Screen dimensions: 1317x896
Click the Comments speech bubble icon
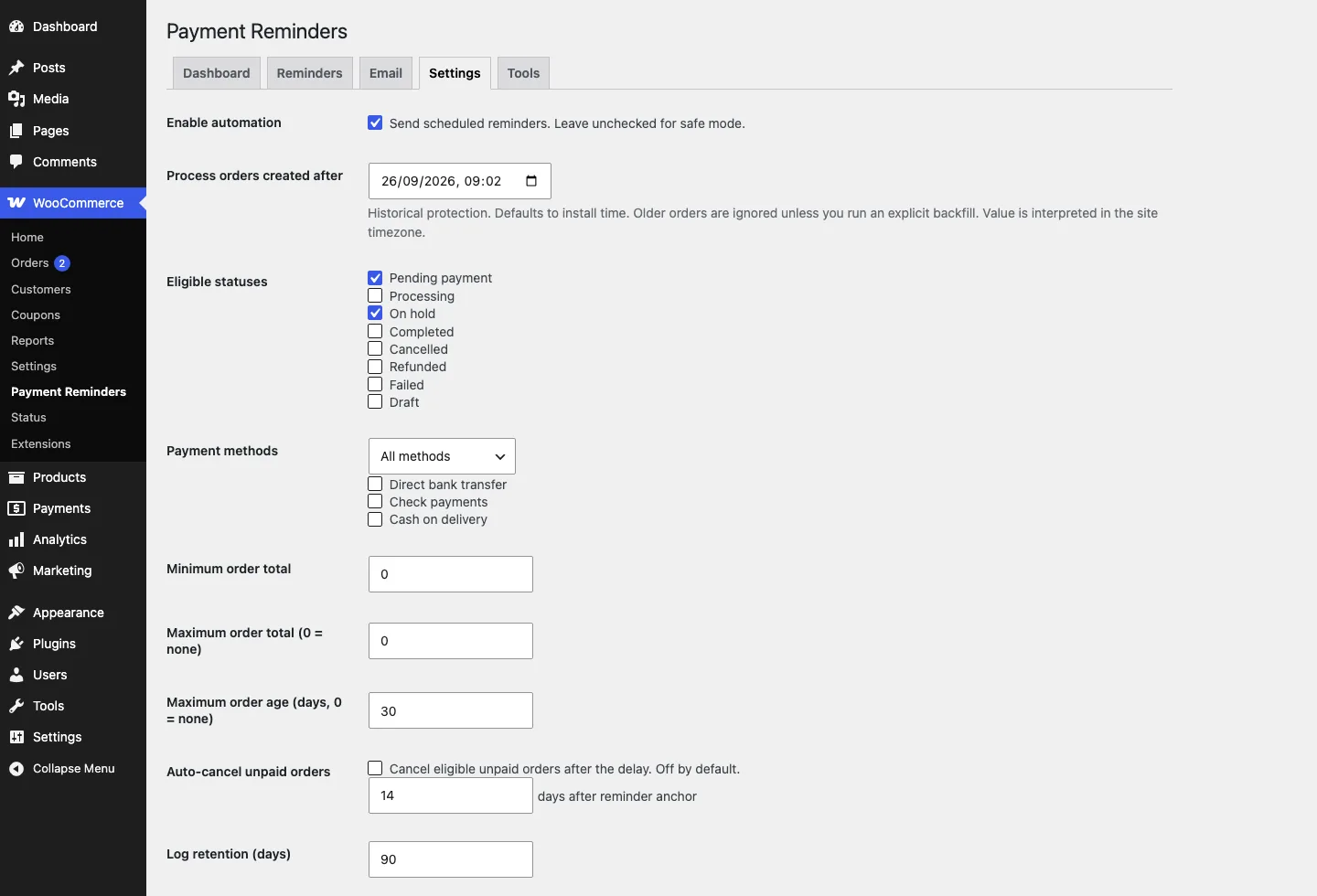pyautogui.click(x=16, y=162)
